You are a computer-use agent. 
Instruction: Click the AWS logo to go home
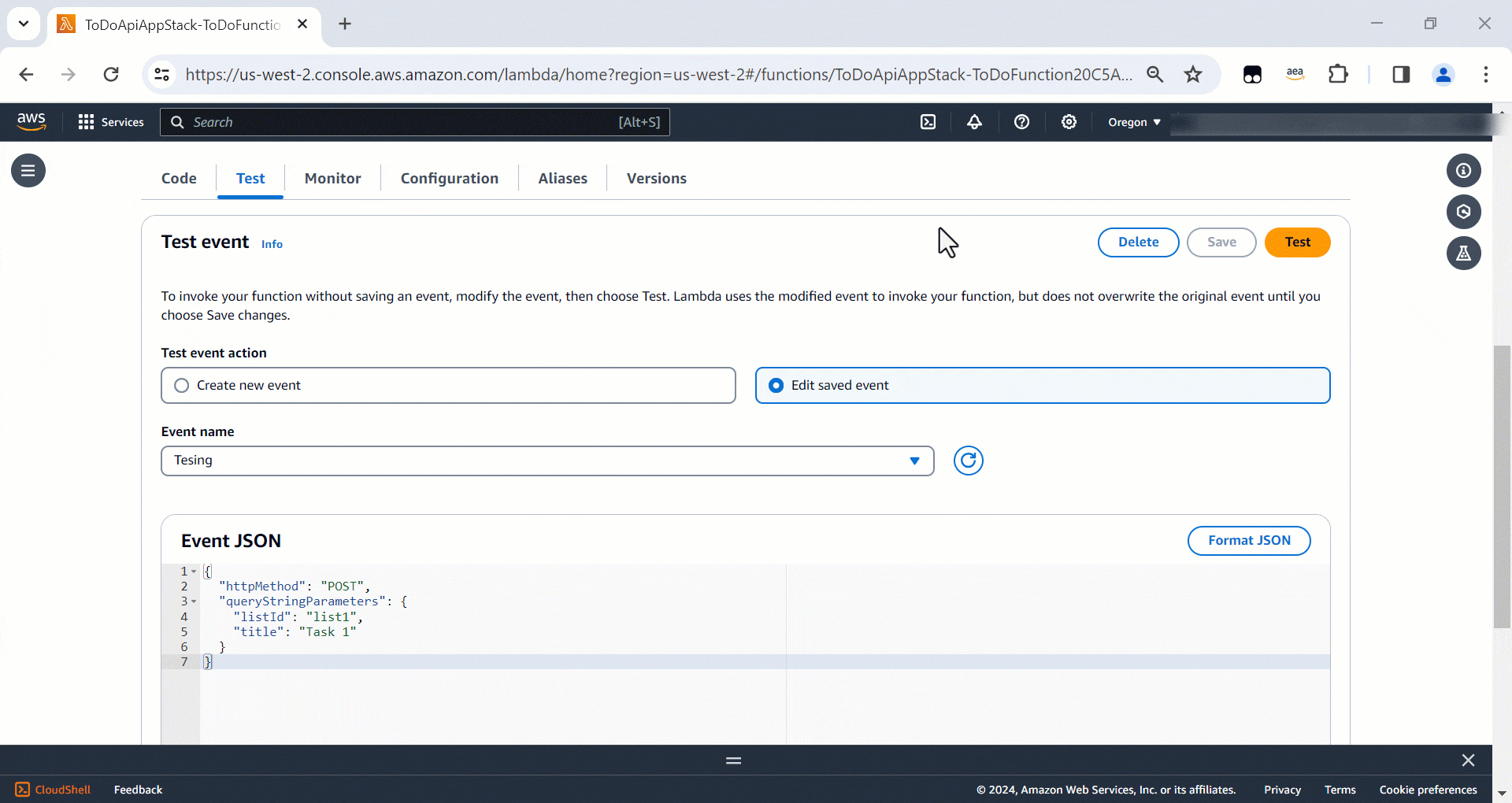tap(31, 121)
